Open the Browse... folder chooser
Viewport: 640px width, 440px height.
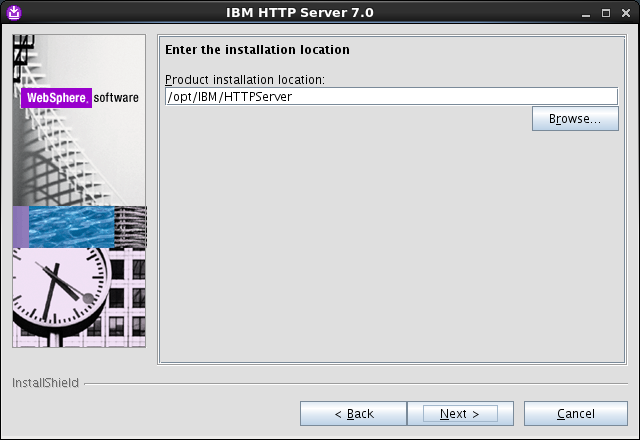(x=575, y=119)
